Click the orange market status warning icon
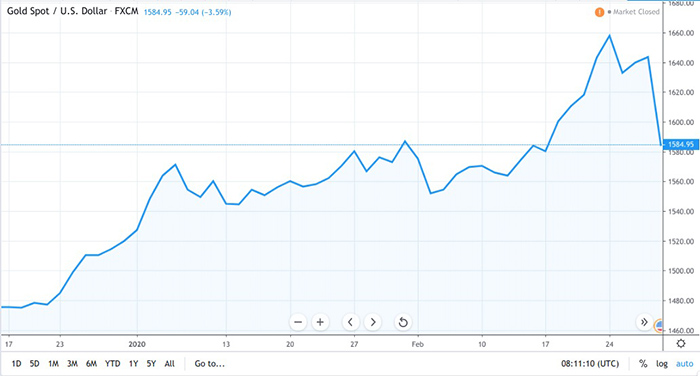 click(x=600, y=12)
